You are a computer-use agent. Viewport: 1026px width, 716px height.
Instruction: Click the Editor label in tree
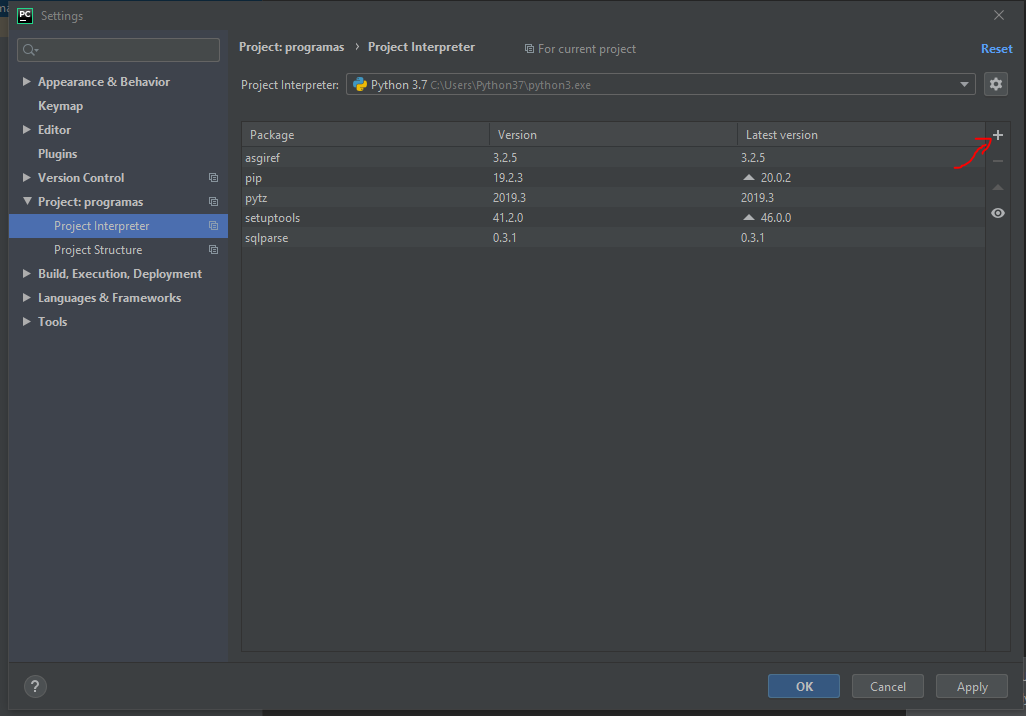pyautogui.click(x=54, y=130)
